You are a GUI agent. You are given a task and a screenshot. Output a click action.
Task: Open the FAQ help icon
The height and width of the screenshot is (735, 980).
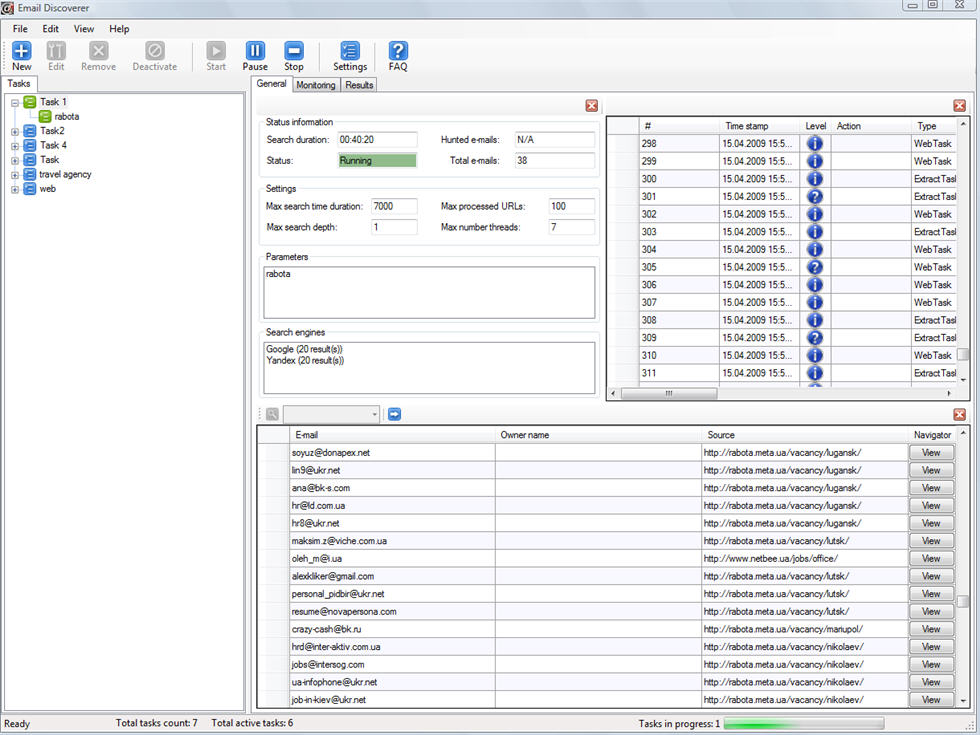(x=398, y=52)
